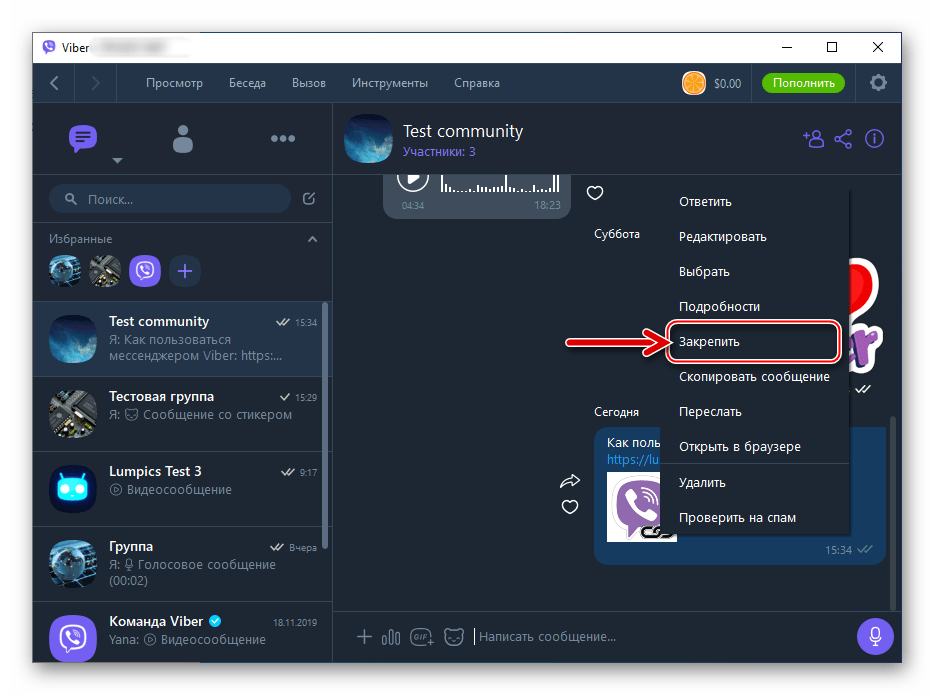The image size is (934, 695).
Task: Open the Lumpics Test 3 chat
Action: point(178,489)
